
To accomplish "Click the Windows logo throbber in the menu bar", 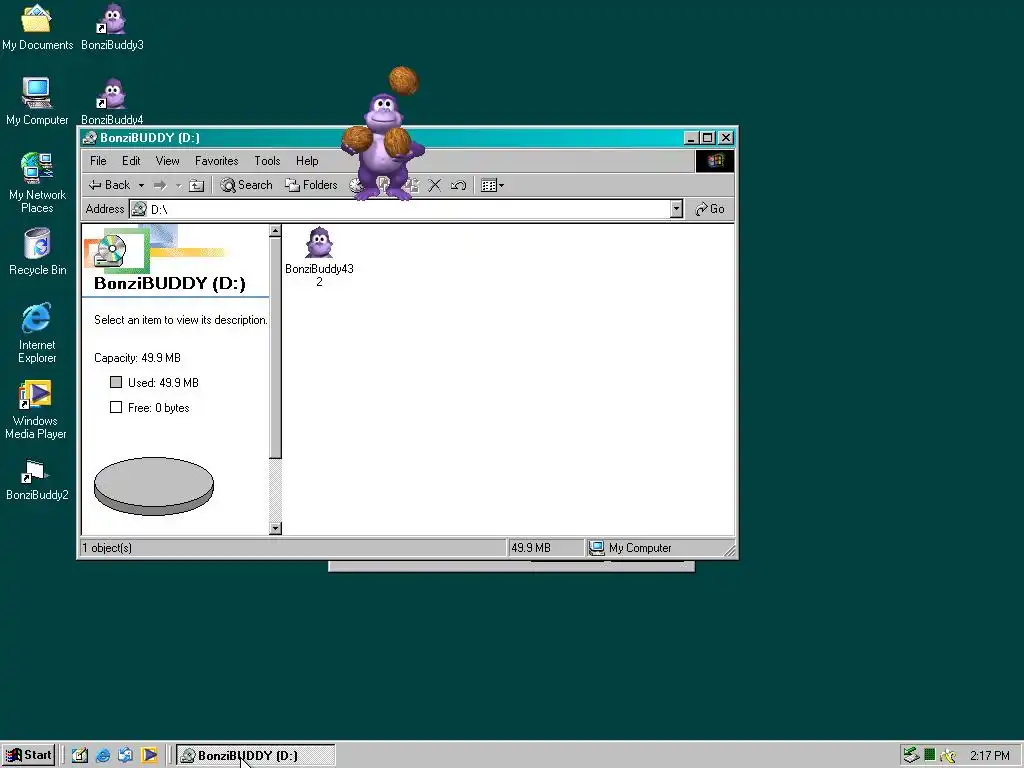I will tap(714, 161).
